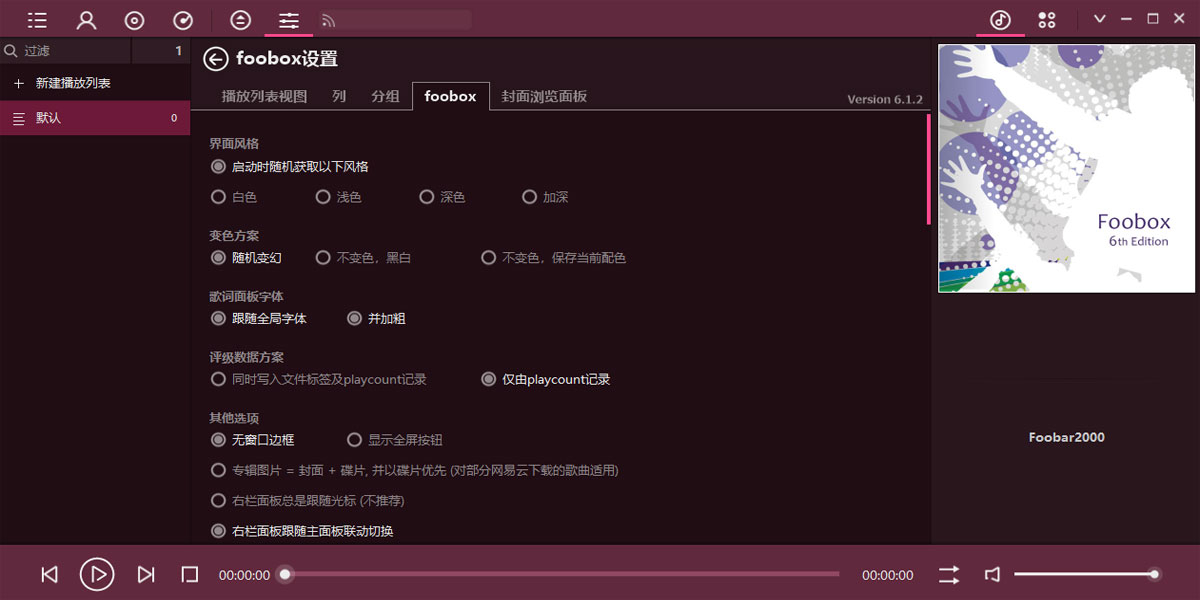Click the back arrow on foobox设置 page
The width and height of the screenshot is (1200, 600).
coord(216,59)
